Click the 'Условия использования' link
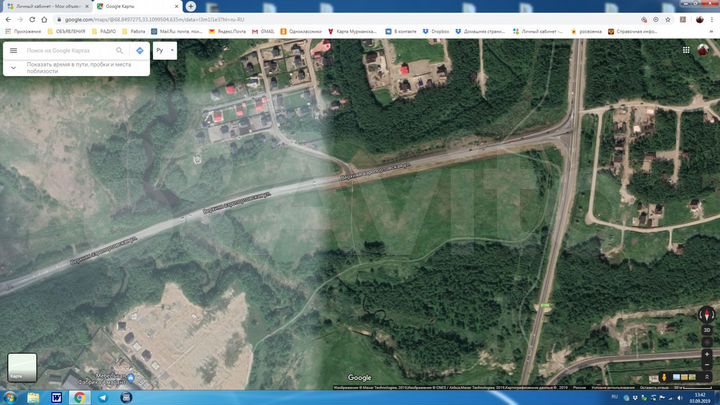This screenshot has height=405, width=720. tap(613, 388)
